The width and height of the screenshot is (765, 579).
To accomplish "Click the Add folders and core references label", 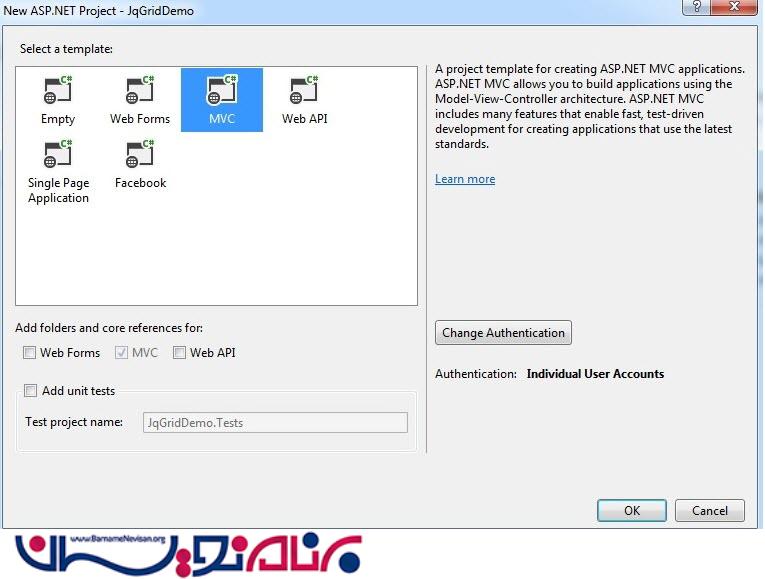I will coord(109,328).
